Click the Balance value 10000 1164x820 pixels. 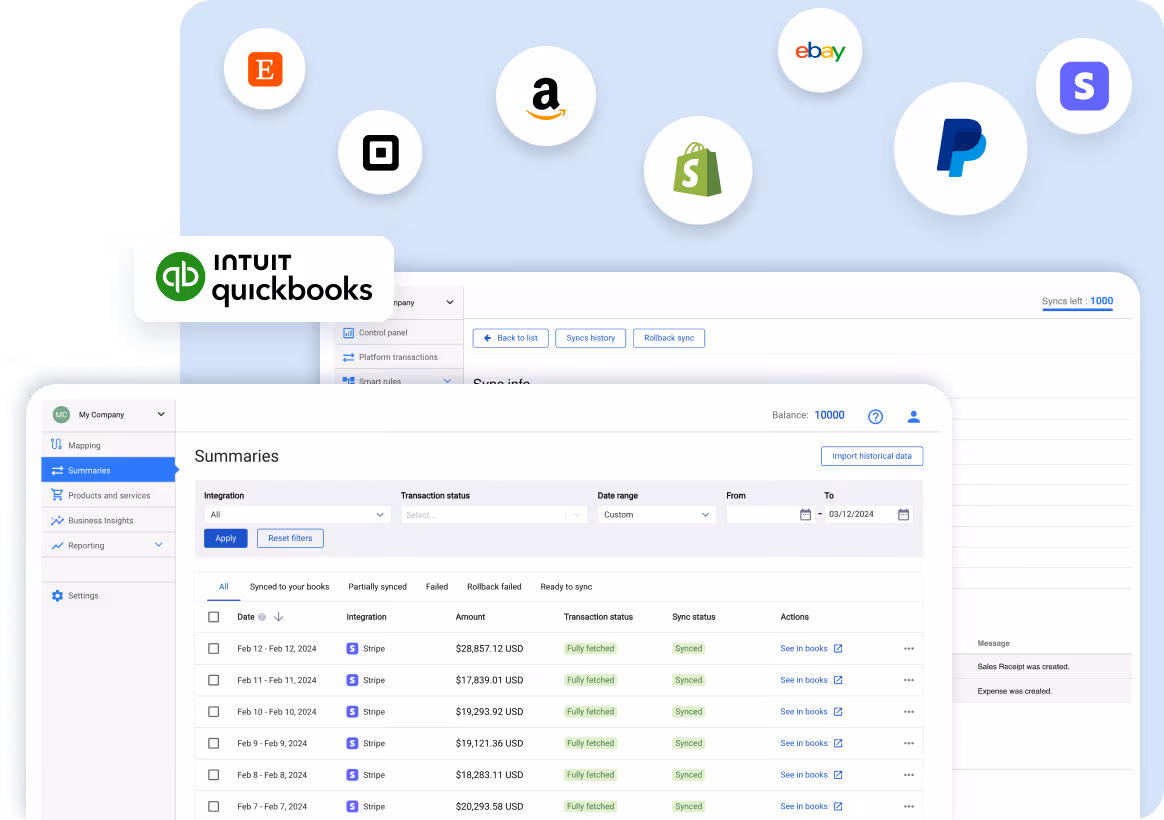click(x=829, y=415)
